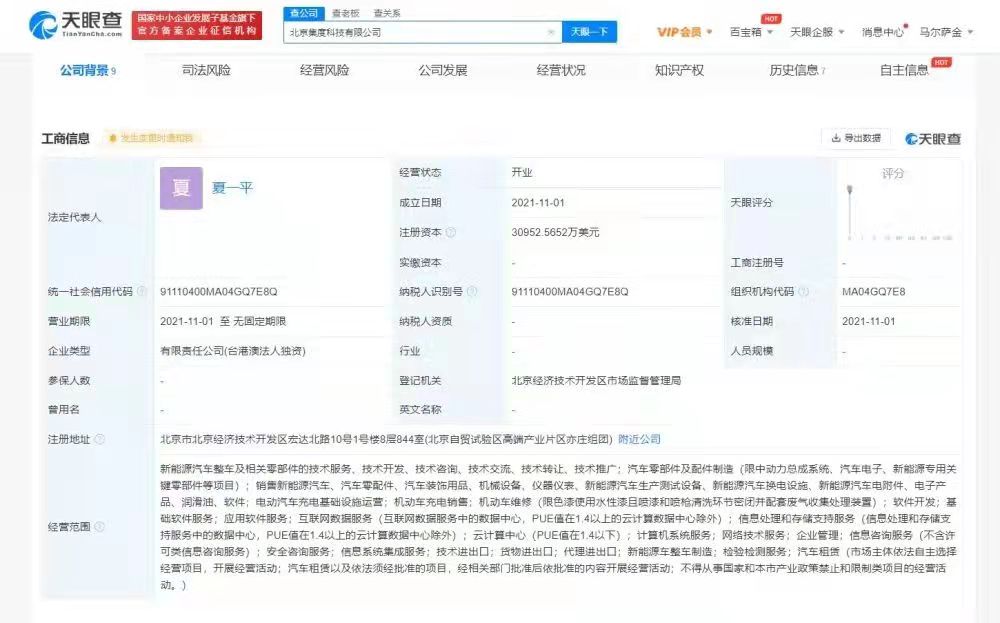Click the 导出数据 export button

click(x=857, y=138)
